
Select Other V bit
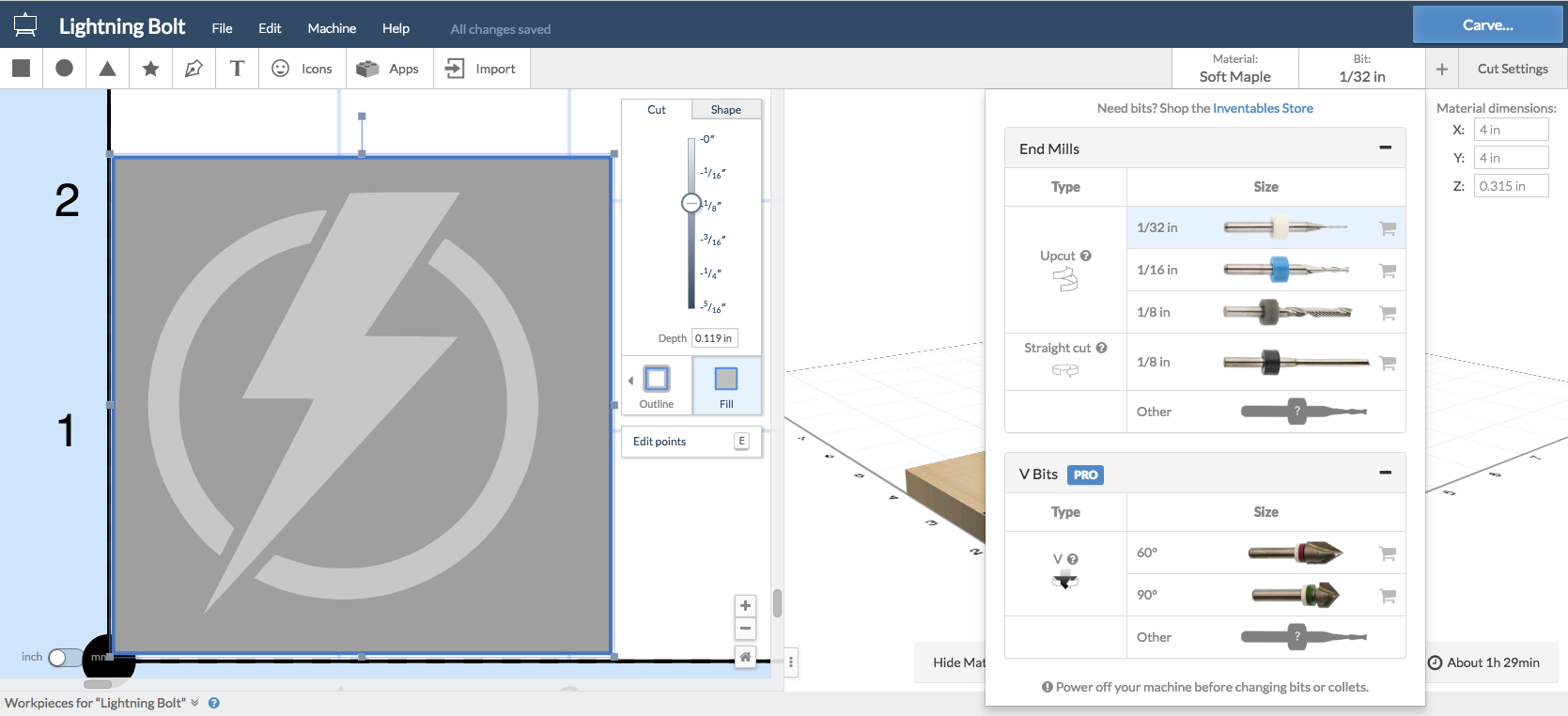point(1265,637)
